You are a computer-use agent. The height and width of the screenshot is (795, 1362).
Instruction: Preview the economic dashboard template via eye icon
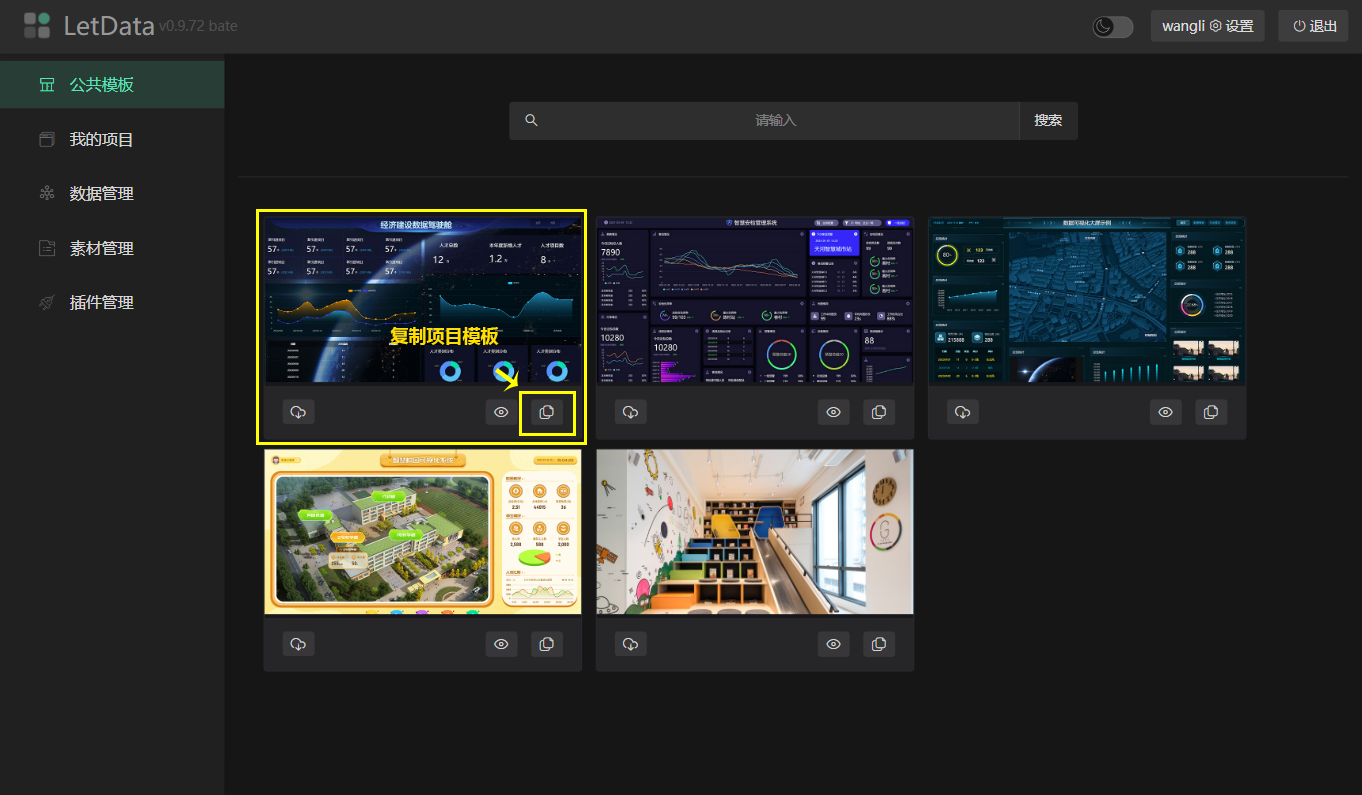[501, 412]
